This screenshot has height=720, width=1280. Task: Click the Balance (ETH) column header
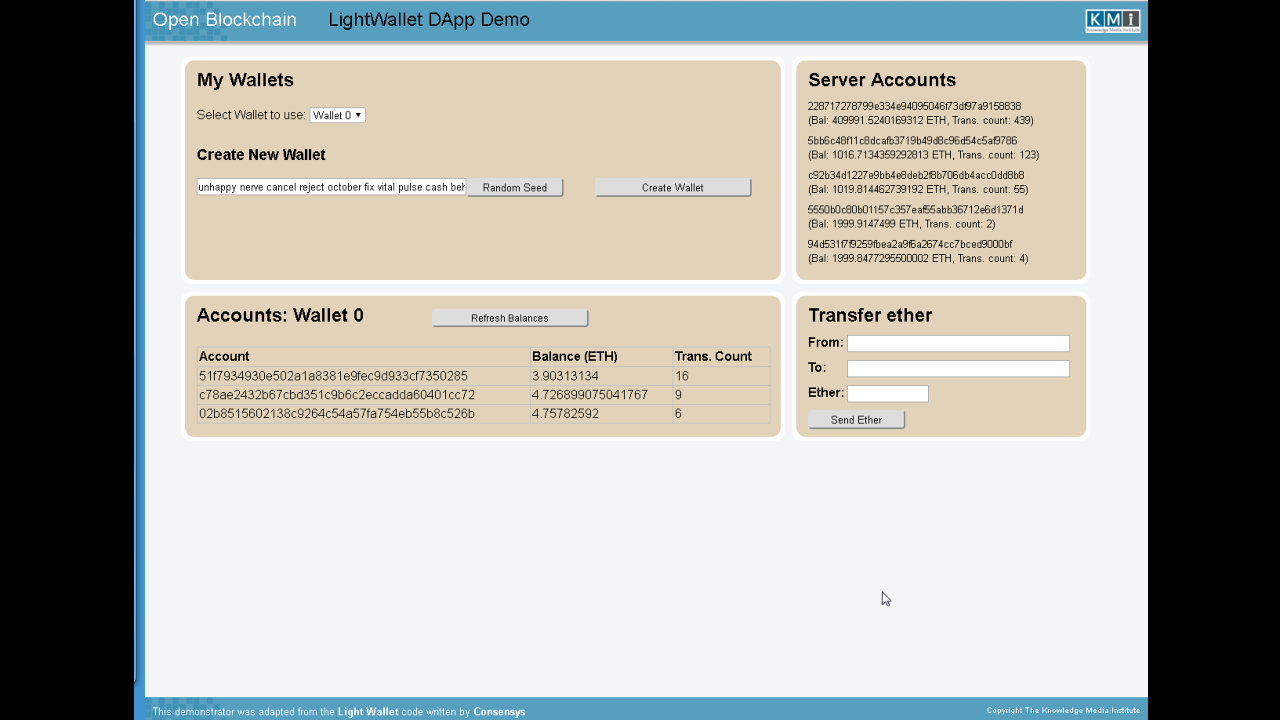[x=575, y=356]
